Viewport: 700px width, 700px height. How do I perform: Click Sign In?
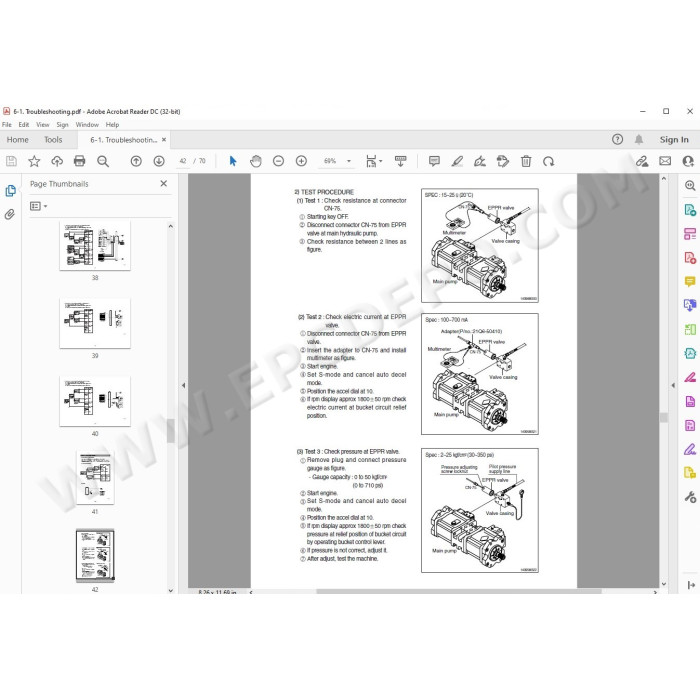(674, 139)
